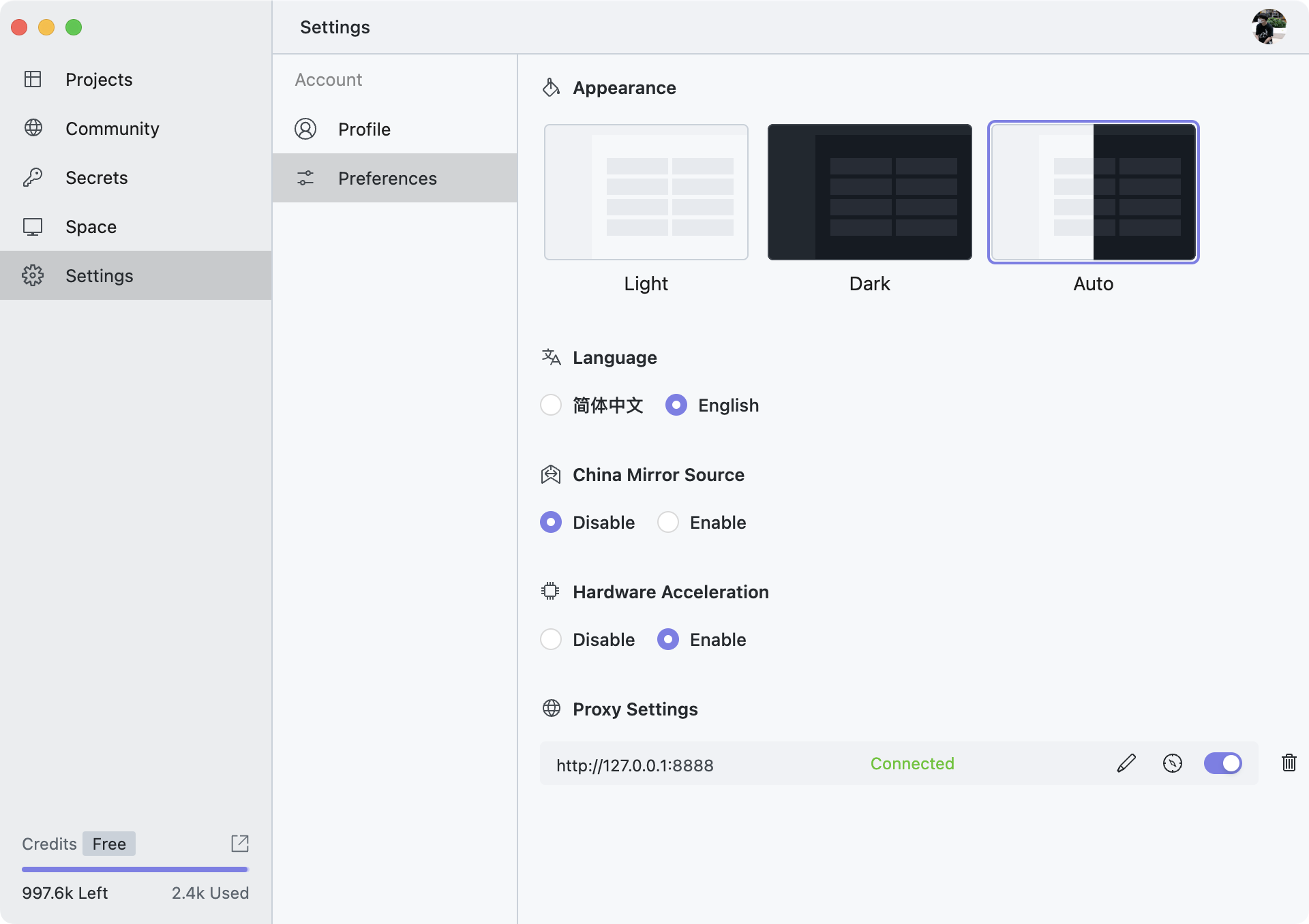Click the proxy speed test icon
Screen dimensions: 1309x924
[1172, 763]
